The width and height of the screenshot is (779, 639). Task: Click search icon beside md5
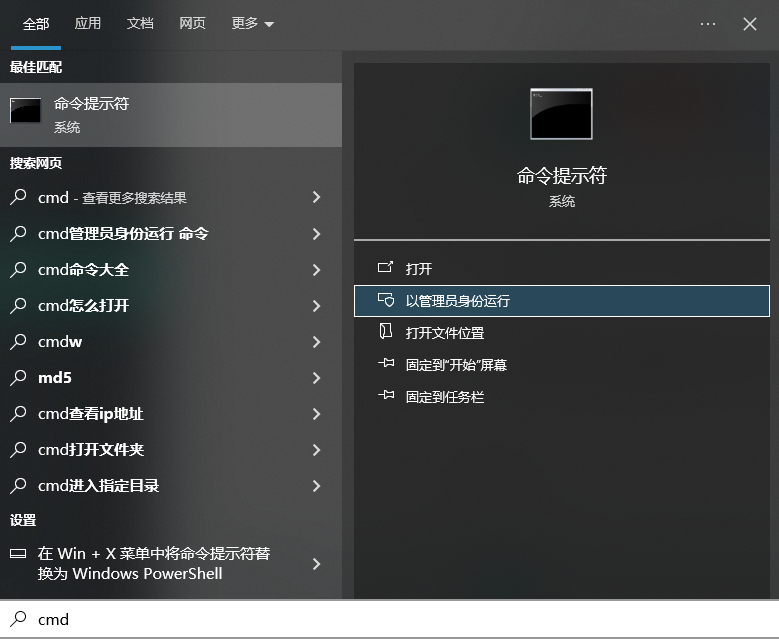coord(18,377)
